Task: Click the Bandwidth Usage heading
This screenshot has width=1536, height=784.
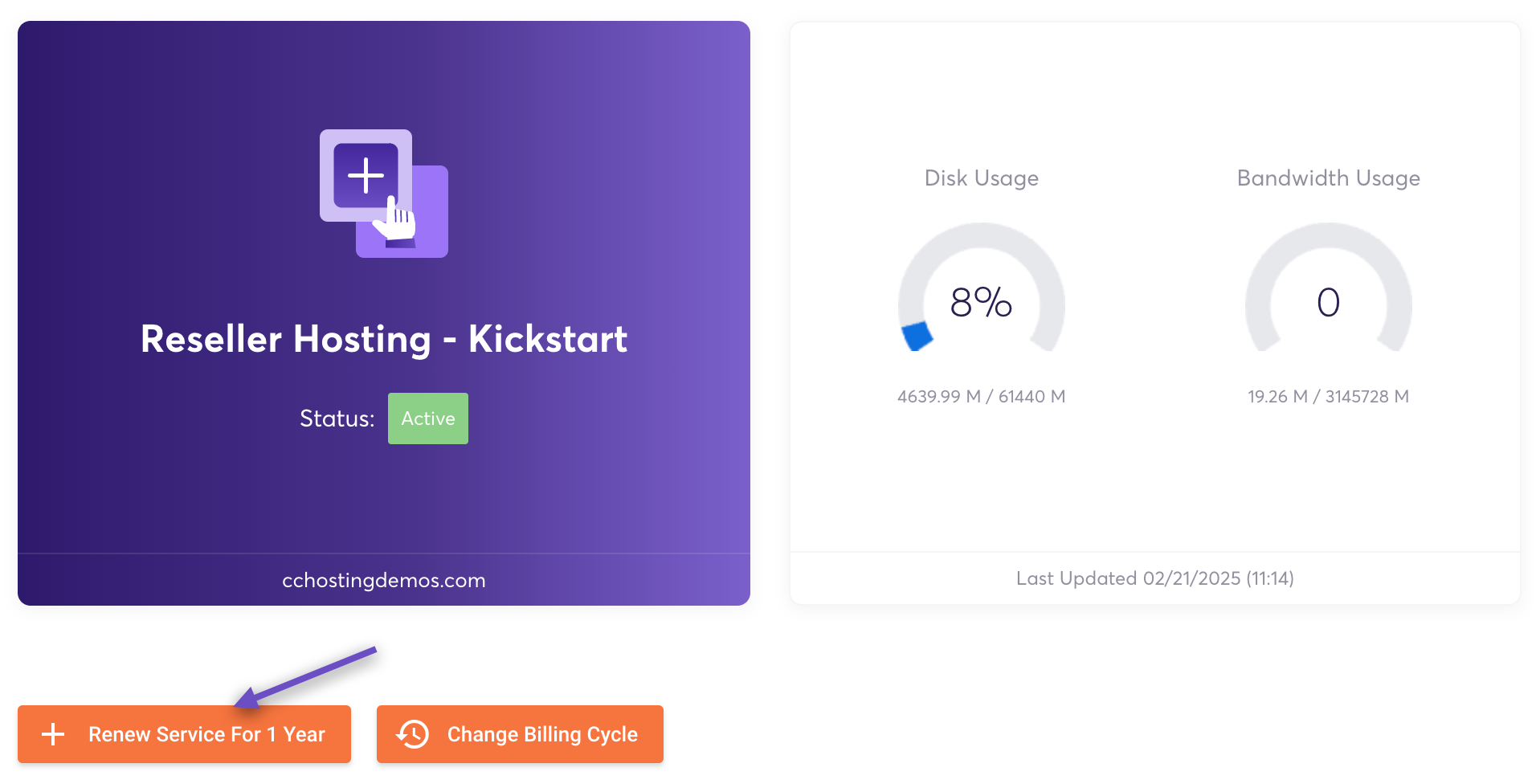Action: coord(1328,178)
